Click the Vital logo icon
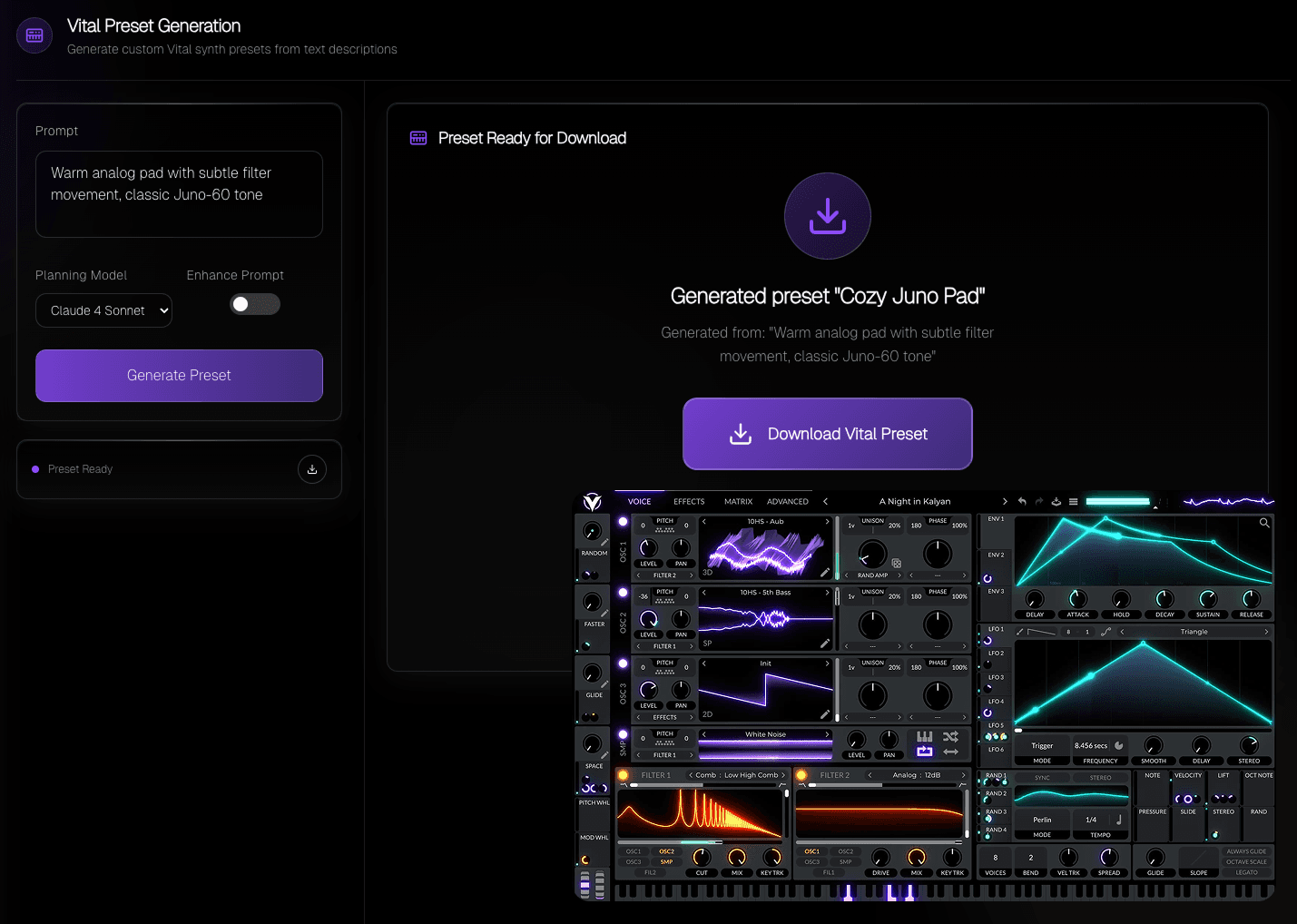The height and width of the screenshot is (924, 1297). pyautogui.click(x=593, y=504)
